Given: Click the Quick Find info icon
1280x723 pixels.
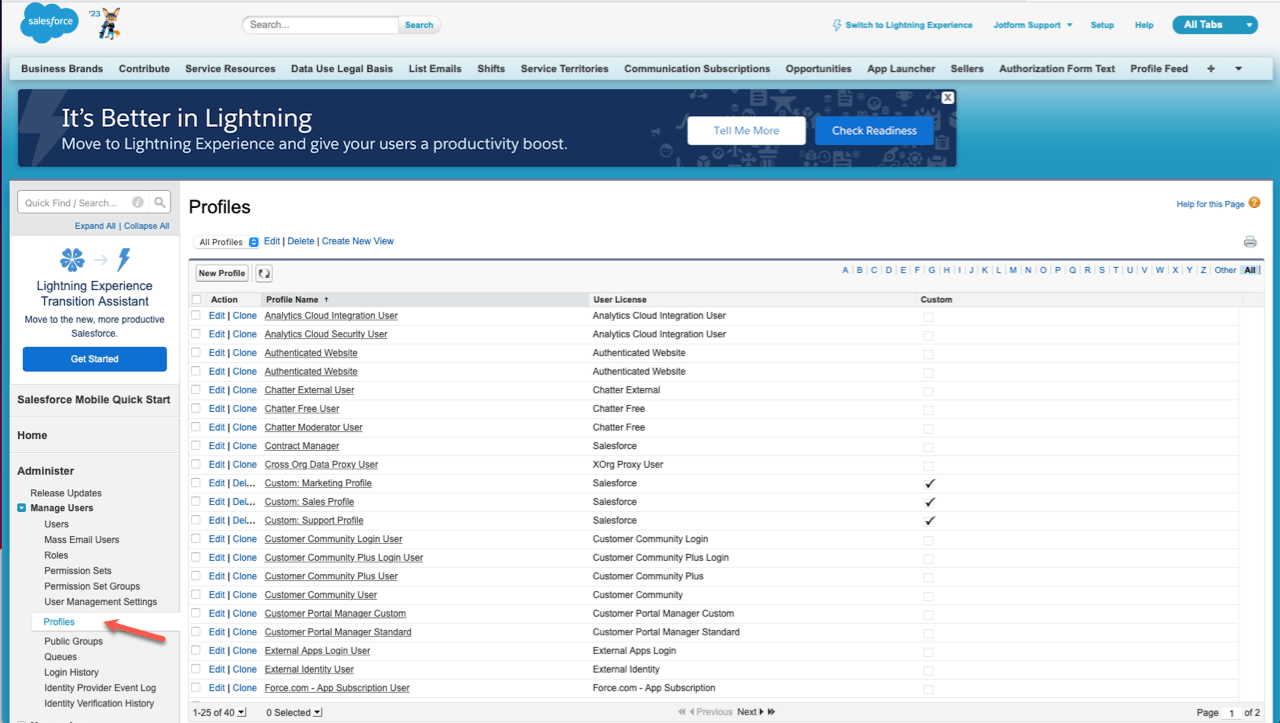Looking at the screenshot, I should pyautogui.click(x=138, y=203).
